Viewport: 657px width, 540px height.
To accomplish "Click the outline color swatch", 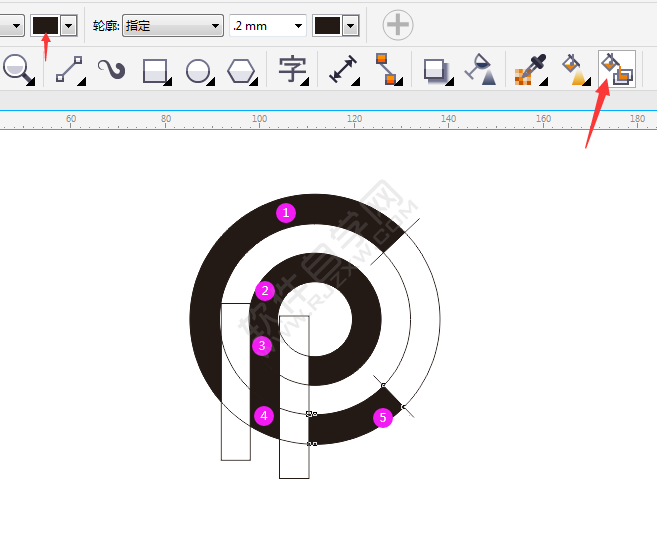I will tap(327, 25).
